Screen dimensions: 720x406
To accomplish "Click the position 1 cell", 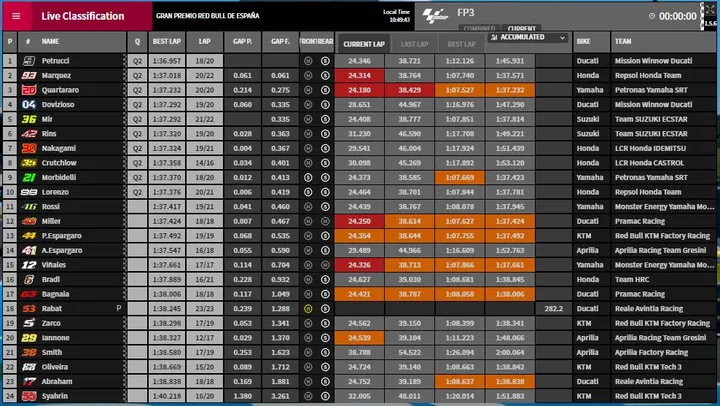I will 10,61.
